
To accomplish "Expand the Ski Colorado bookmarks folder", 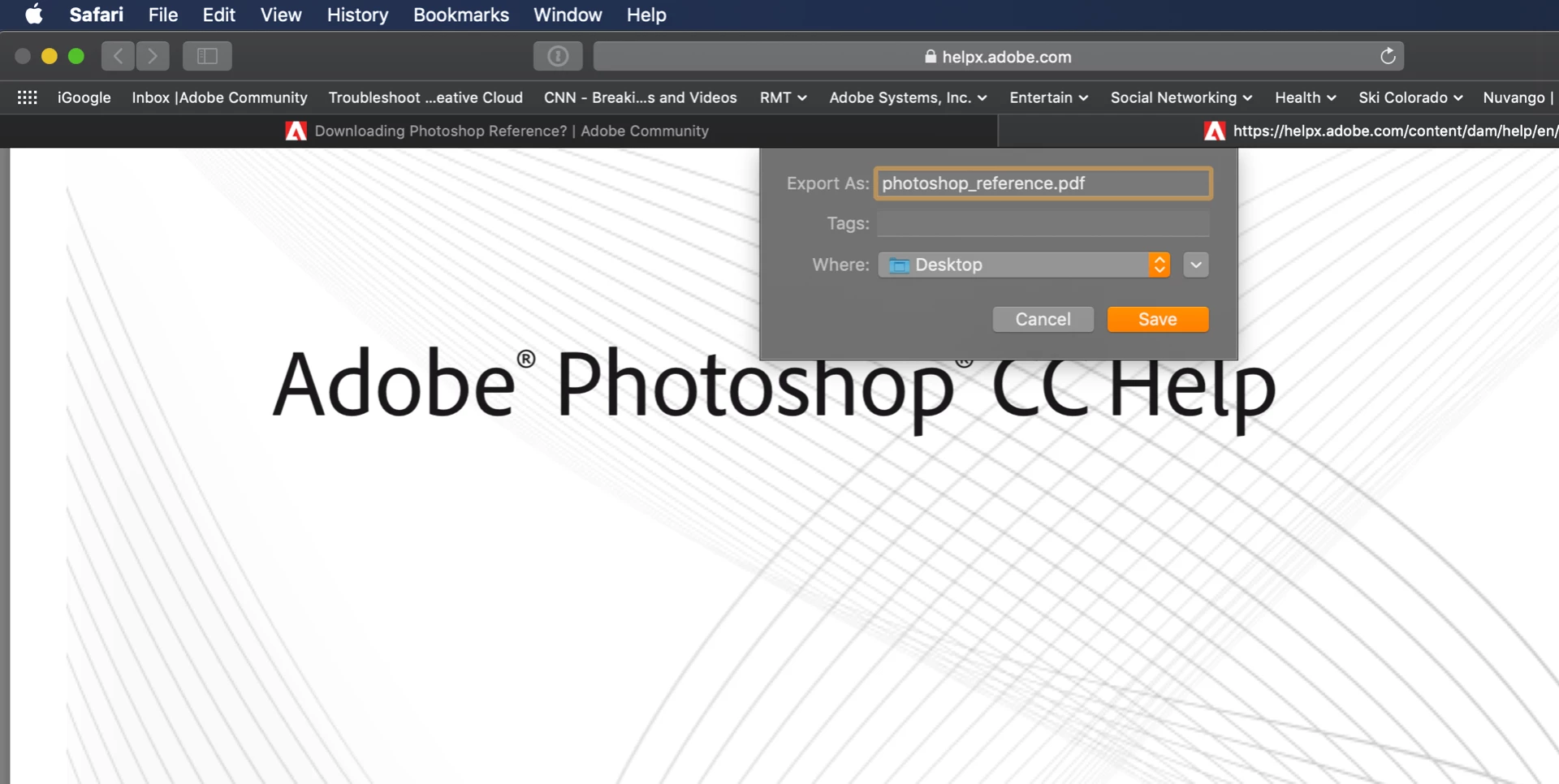I will [1410, 97].
